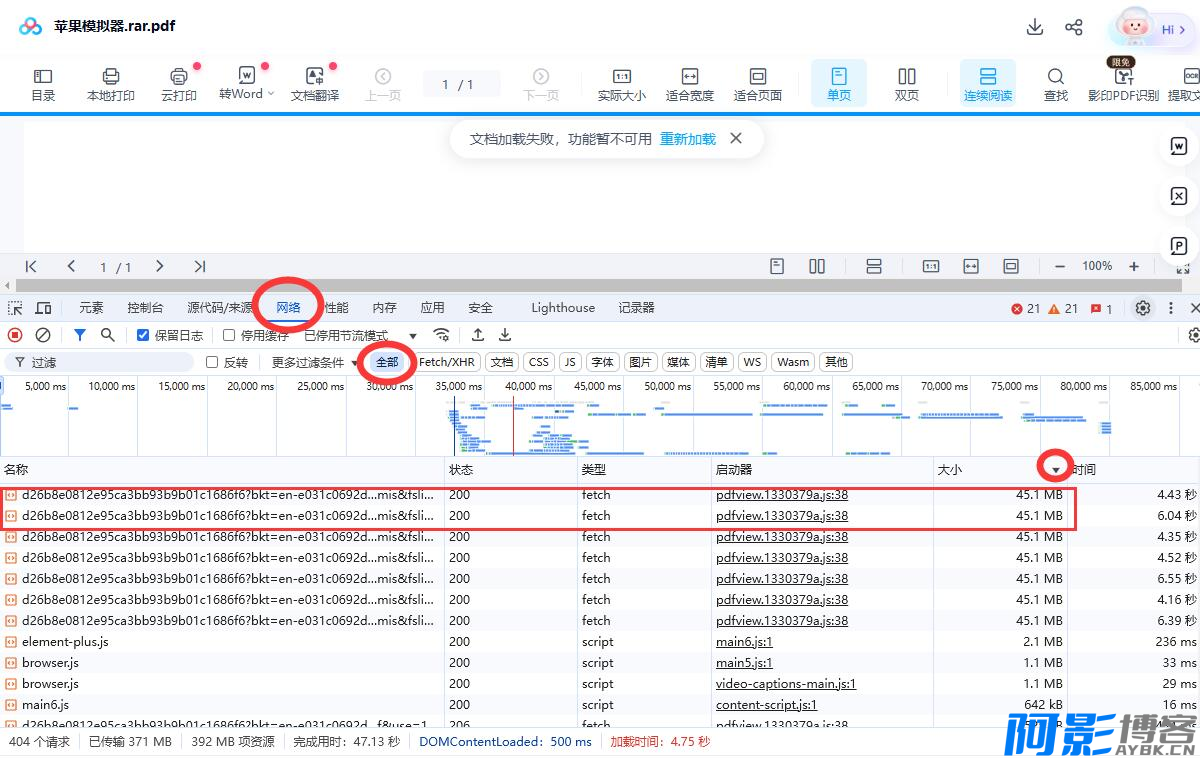The width and height of the screenshot is (1200, 758).
Task: Click the 过滤 filter input field
Action: (x=100, y=362)
